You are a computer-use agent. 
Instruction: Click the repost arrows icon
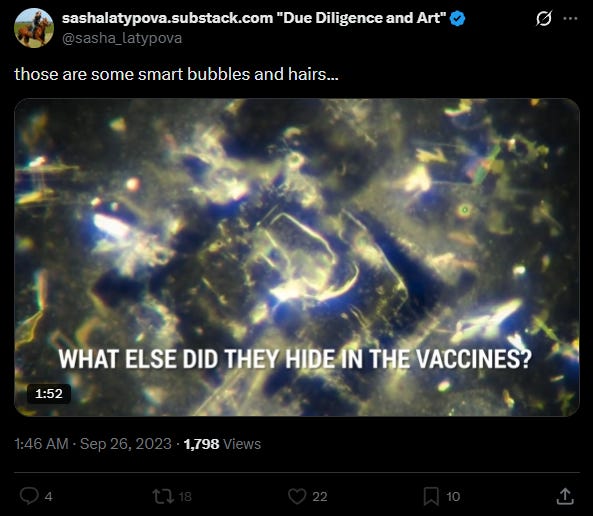pos(163,496)
